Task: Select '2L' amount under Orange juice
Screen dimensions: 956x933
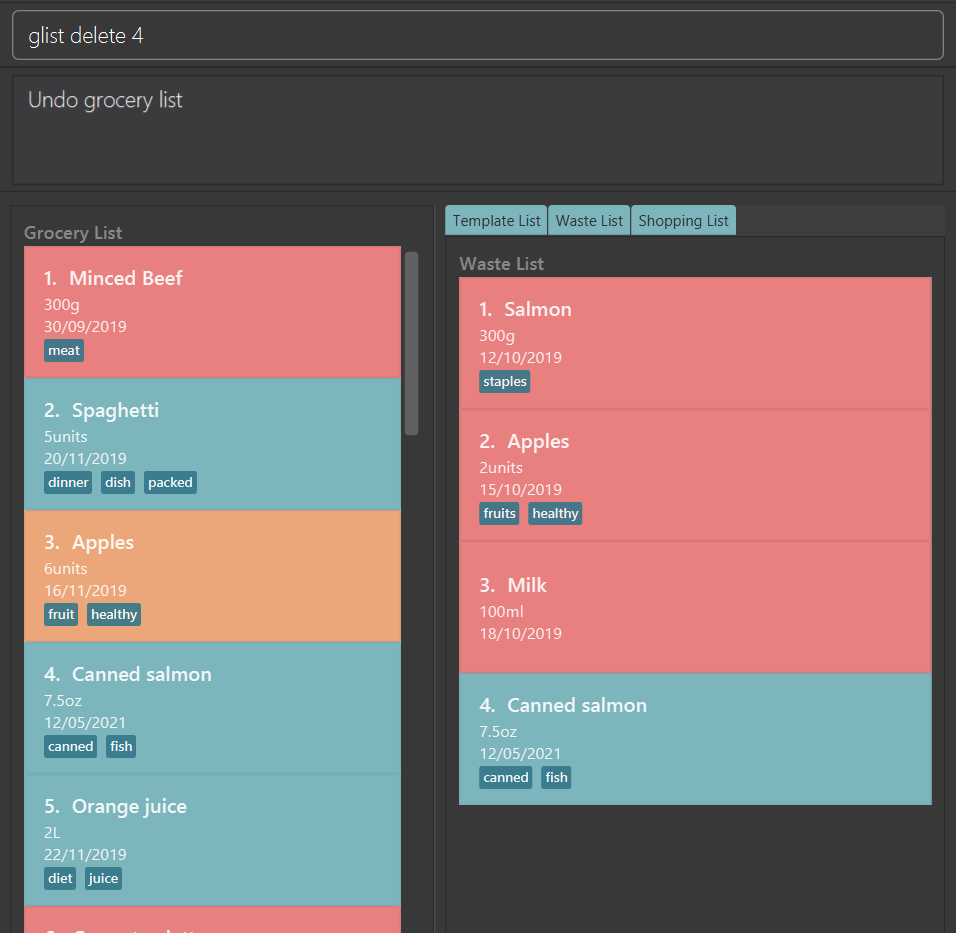Action: point(52,832)
